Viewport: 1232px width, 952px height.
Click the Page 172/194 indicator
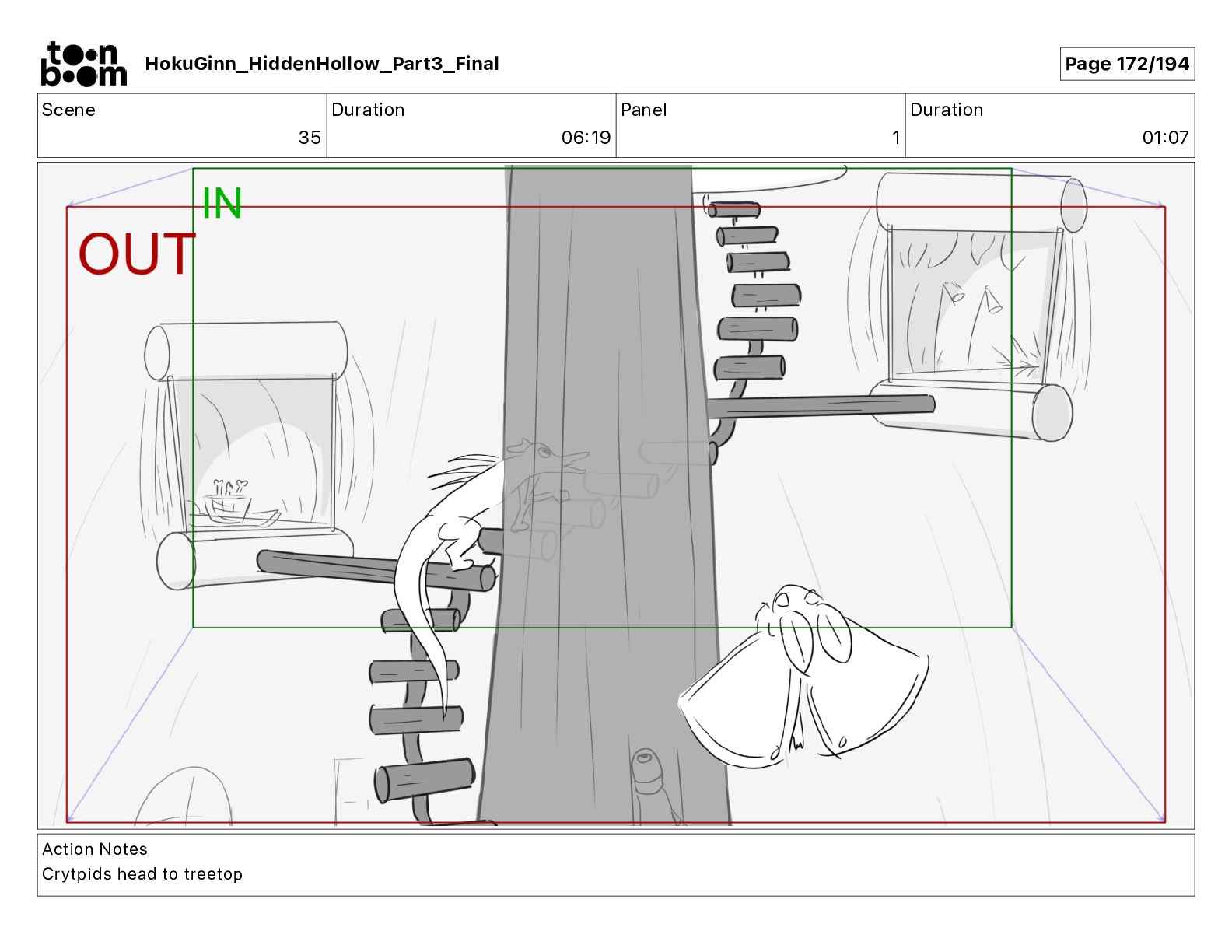pos(1127,64)
